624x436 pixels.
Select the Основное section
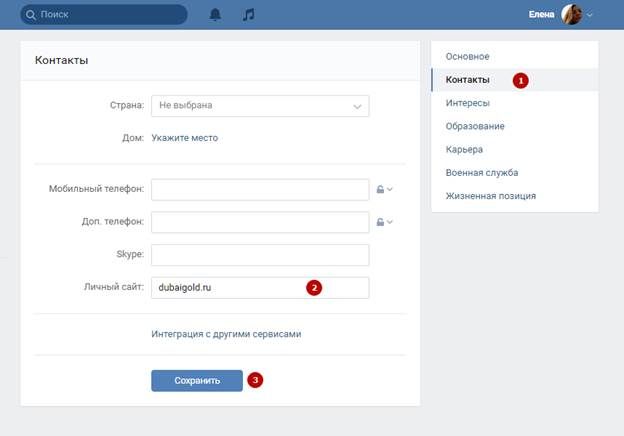click(468, 56)
